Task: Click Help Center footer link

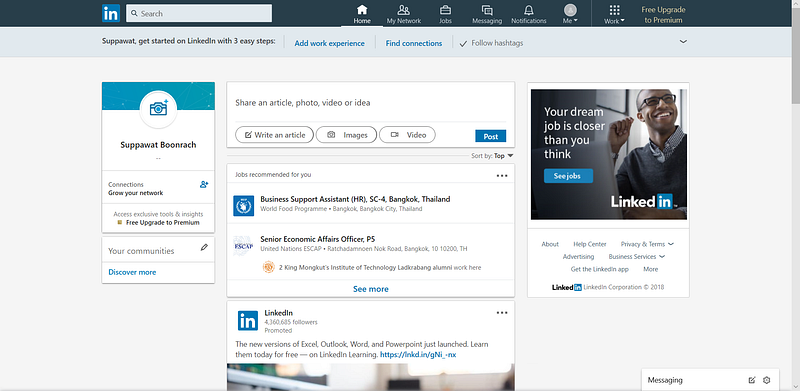Action: pos(590,244)
